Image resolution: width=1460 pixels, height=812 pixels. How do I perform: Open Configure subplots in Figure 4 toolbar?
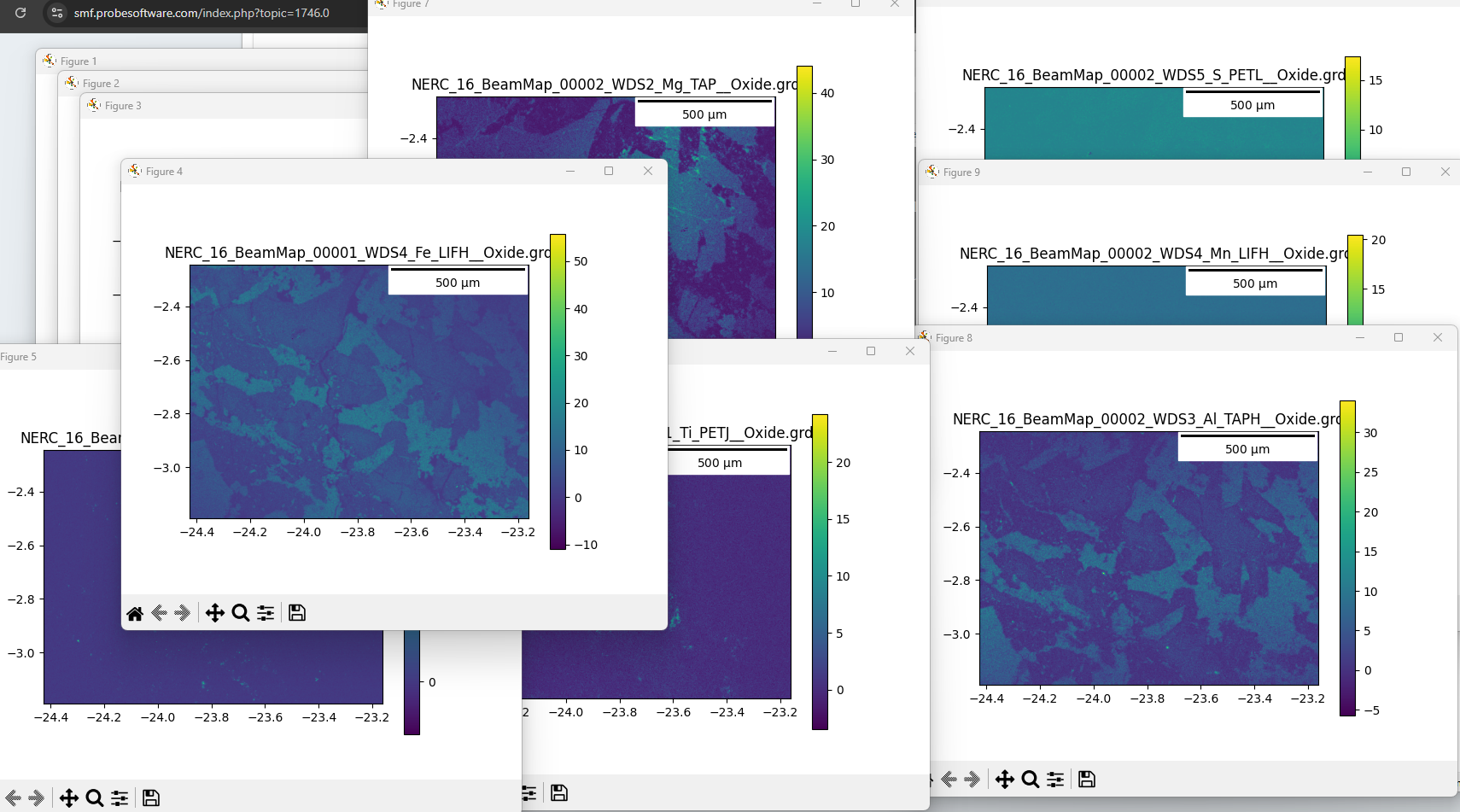tap(266, 613)
